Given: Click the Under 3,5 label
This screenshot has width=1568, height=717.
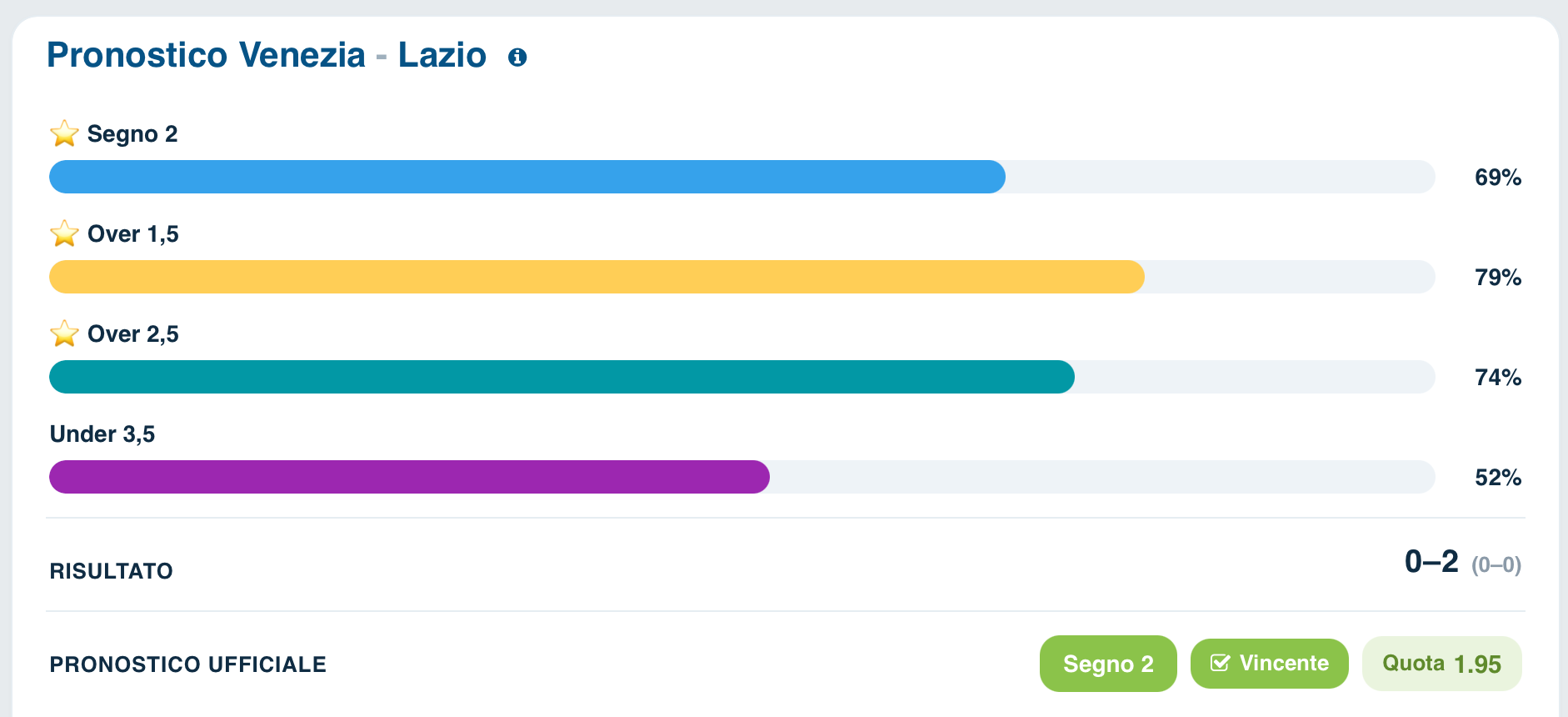Looking at the screenshot, I should (102, 434).
